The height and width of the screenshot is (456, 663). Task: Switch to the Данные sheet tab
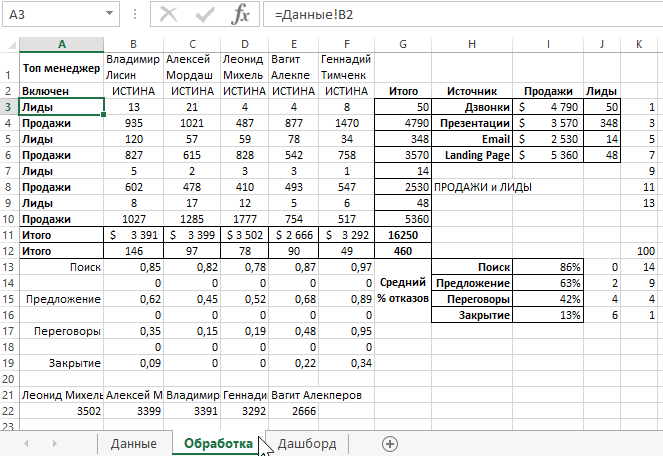click(x=133, y=443)
